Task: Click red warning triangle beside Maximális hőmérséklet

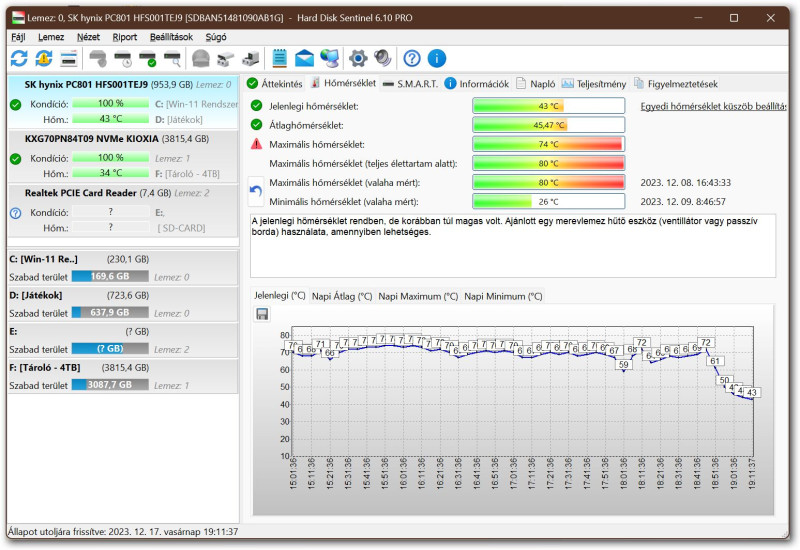Action: [x=257, y=144]
